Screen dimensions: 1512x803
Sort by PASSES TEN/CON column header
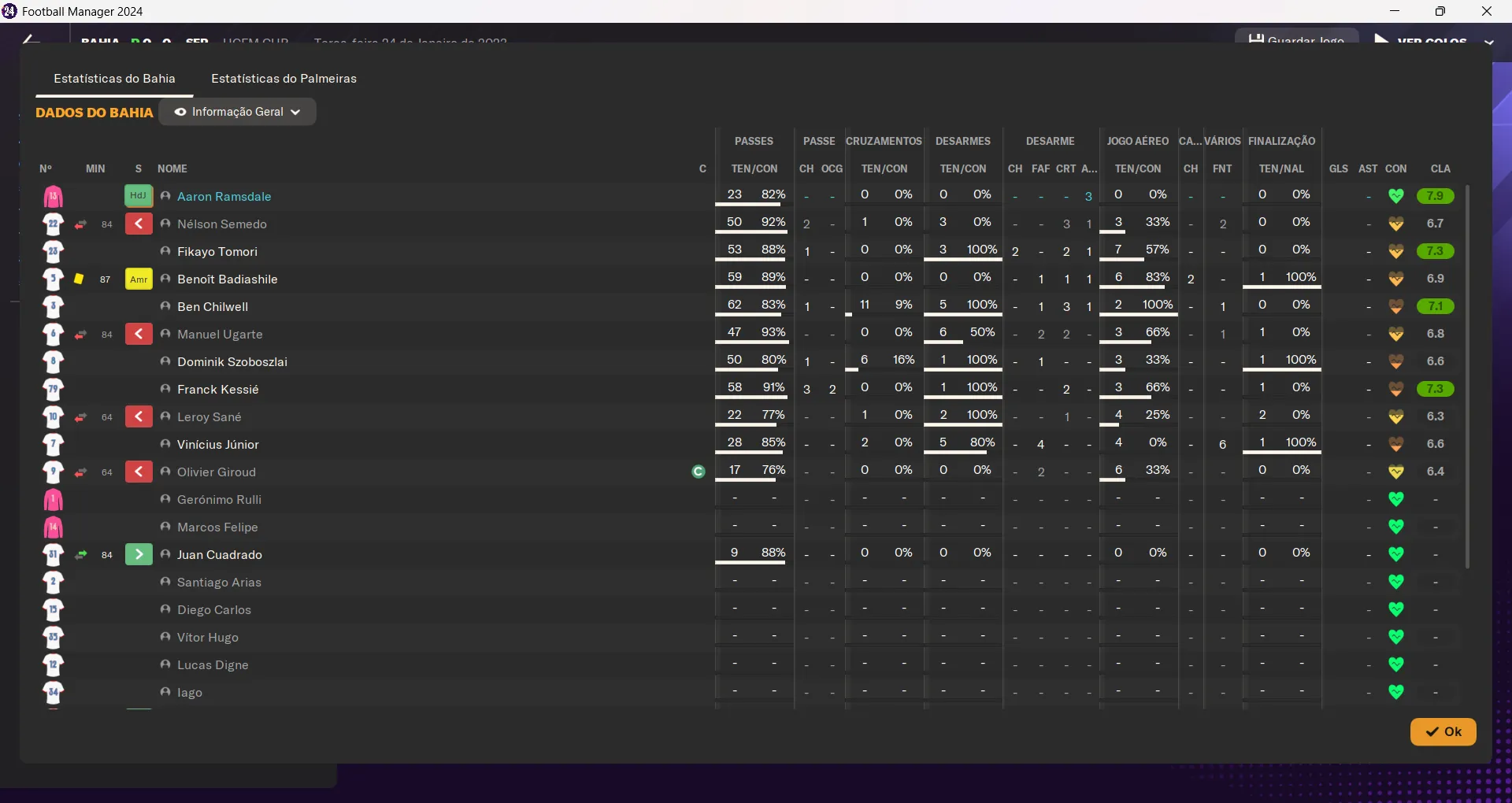point(754,168)
